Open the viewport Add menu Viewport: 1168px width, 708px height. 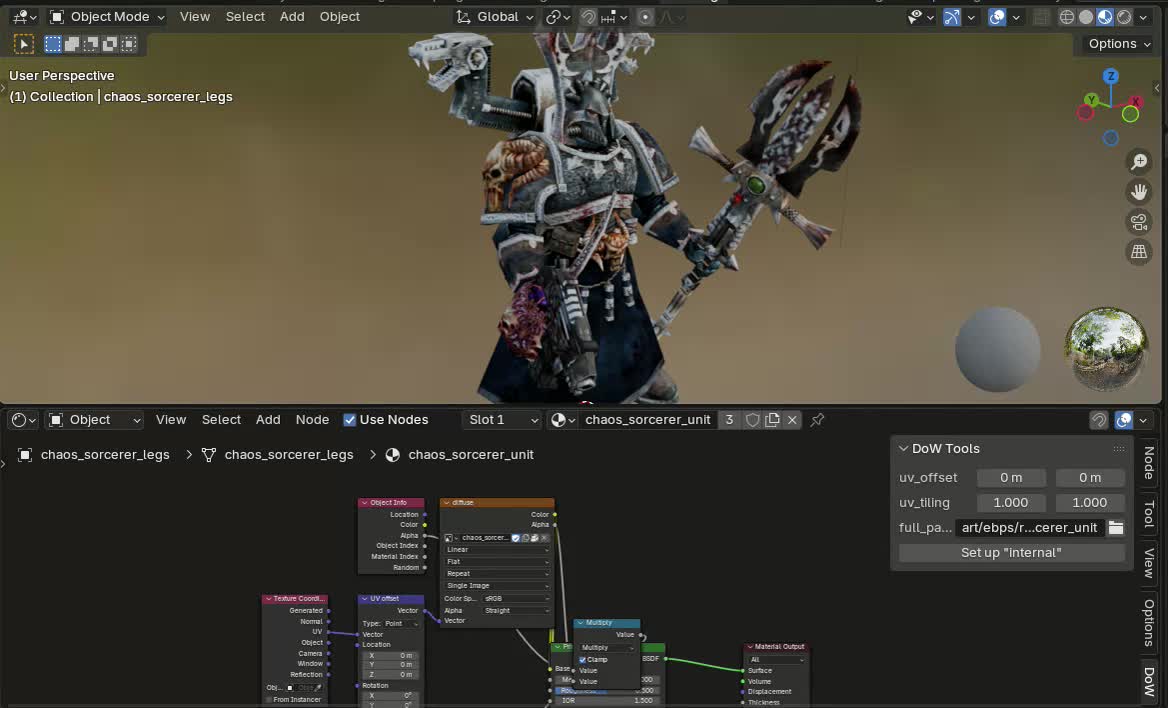(x=292, y=16)
